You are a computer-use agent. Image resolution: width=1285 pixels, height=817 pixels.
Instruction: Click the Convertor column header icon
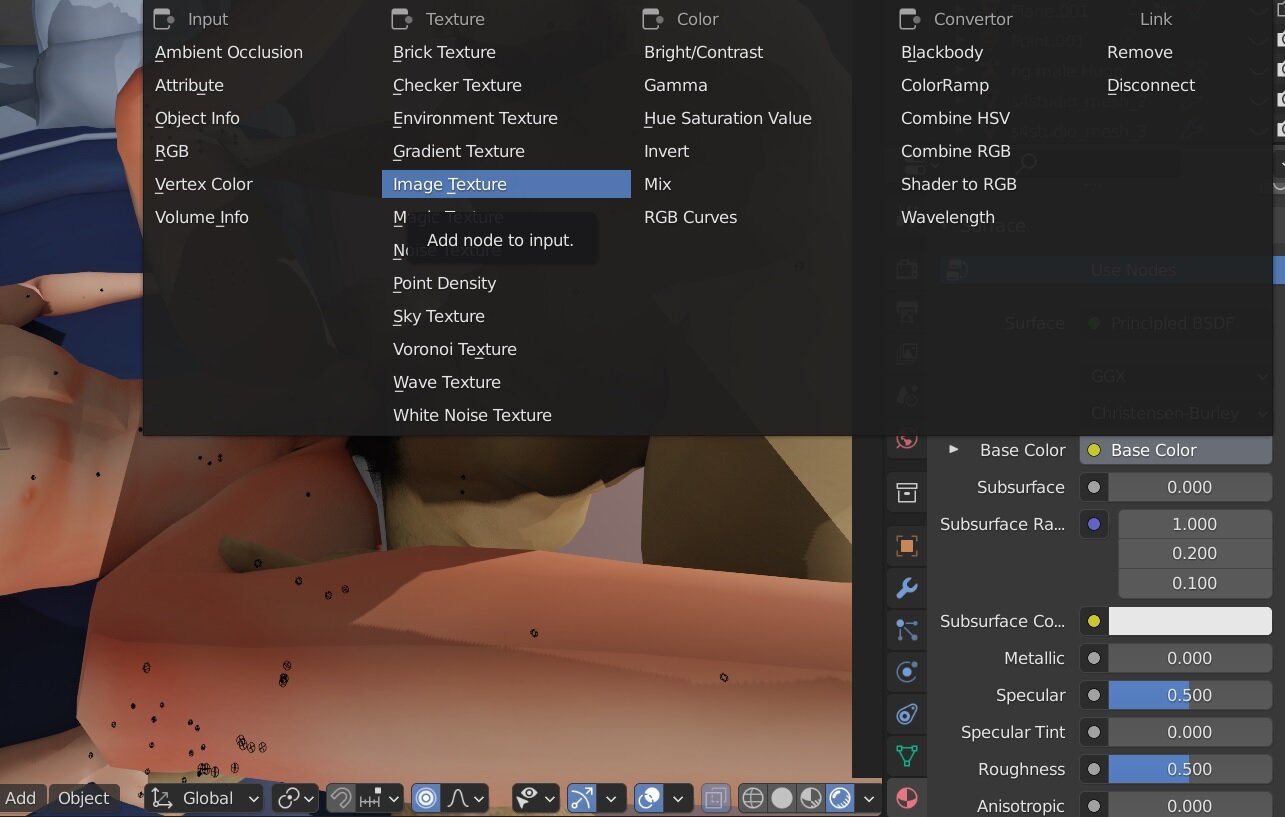click(910, 19)
